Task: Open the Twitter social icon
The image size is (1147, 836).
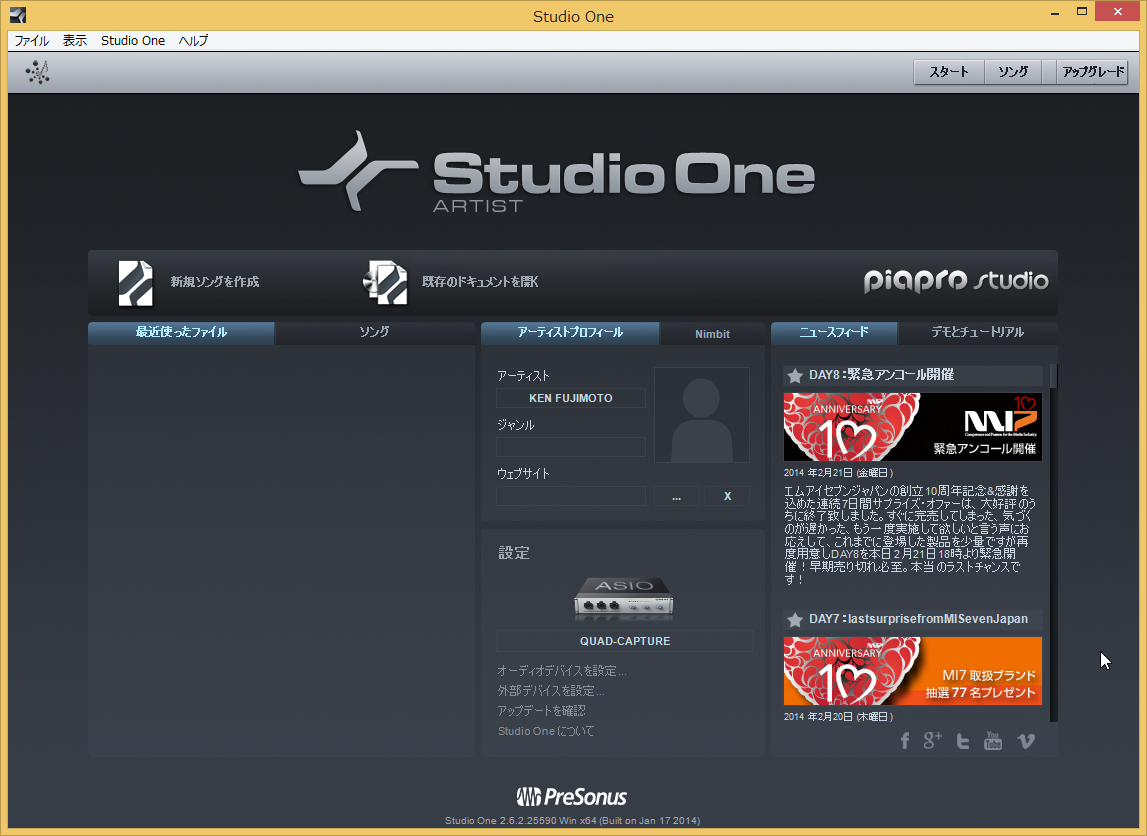Action: [963, 741]
